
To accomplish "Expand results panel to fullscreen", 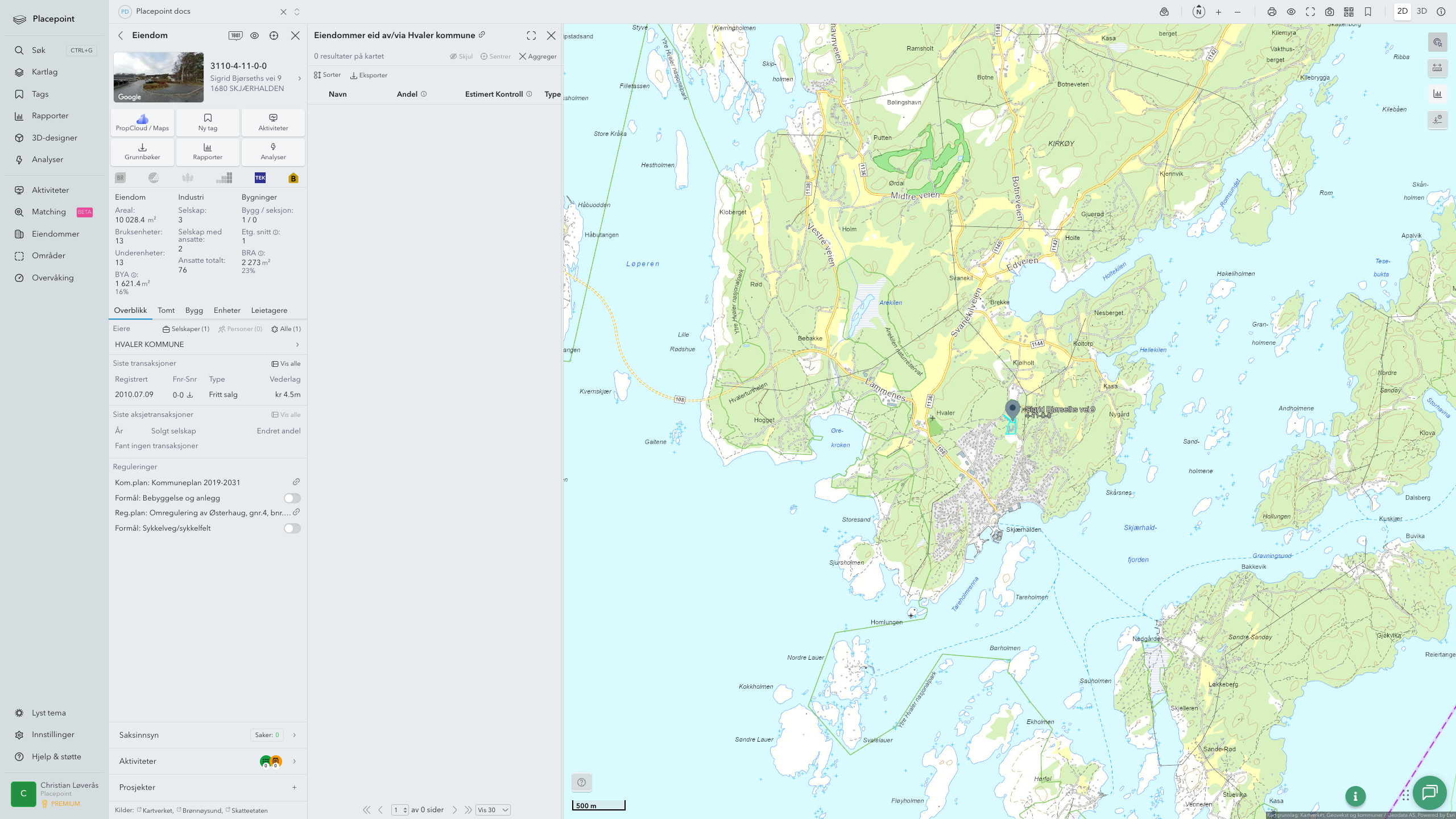I will pyautogui.click(x=531, y=36).
